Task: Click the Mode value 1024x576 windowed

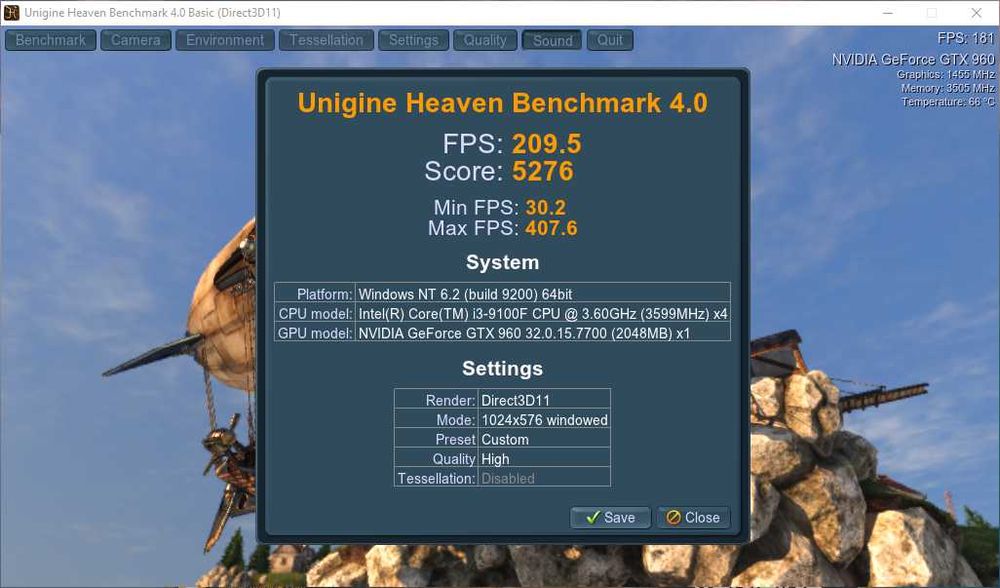Action: coord(545,420)
